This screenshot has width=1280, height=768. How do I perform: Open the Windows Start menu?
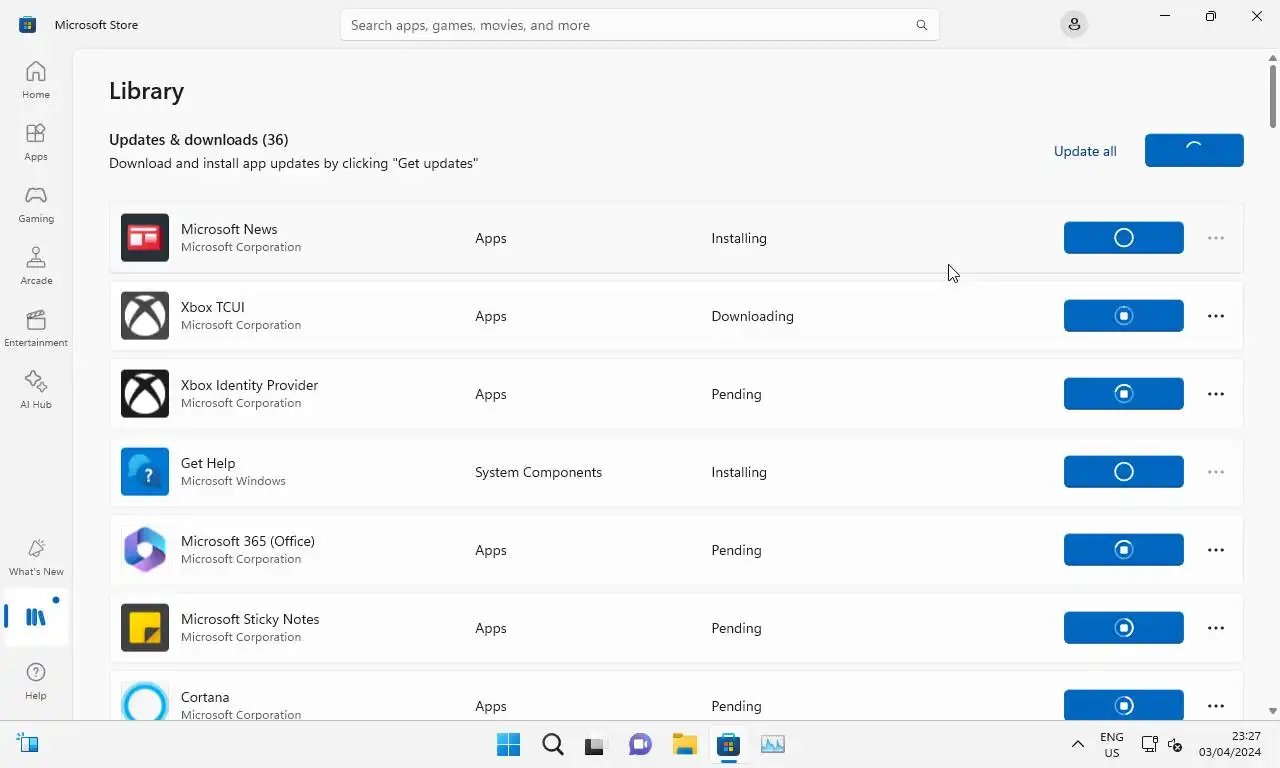tap(508, 744)
